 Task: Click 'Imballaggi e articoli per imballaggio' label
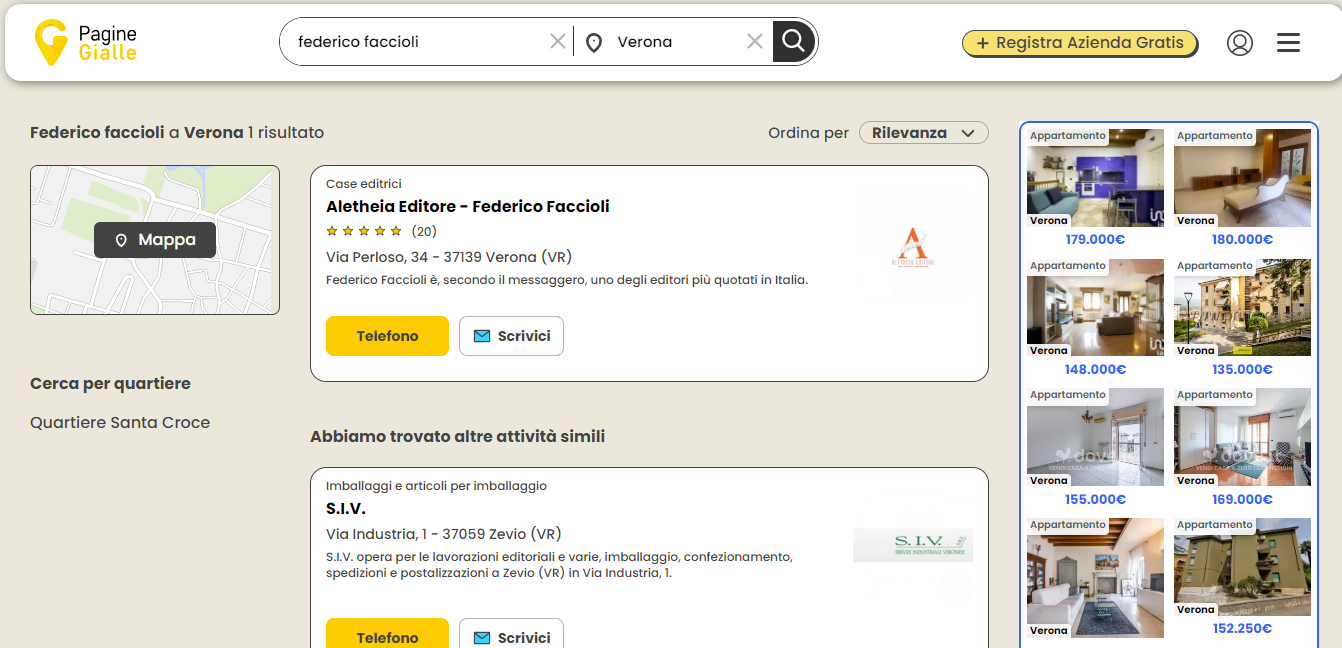coord(436,486)
